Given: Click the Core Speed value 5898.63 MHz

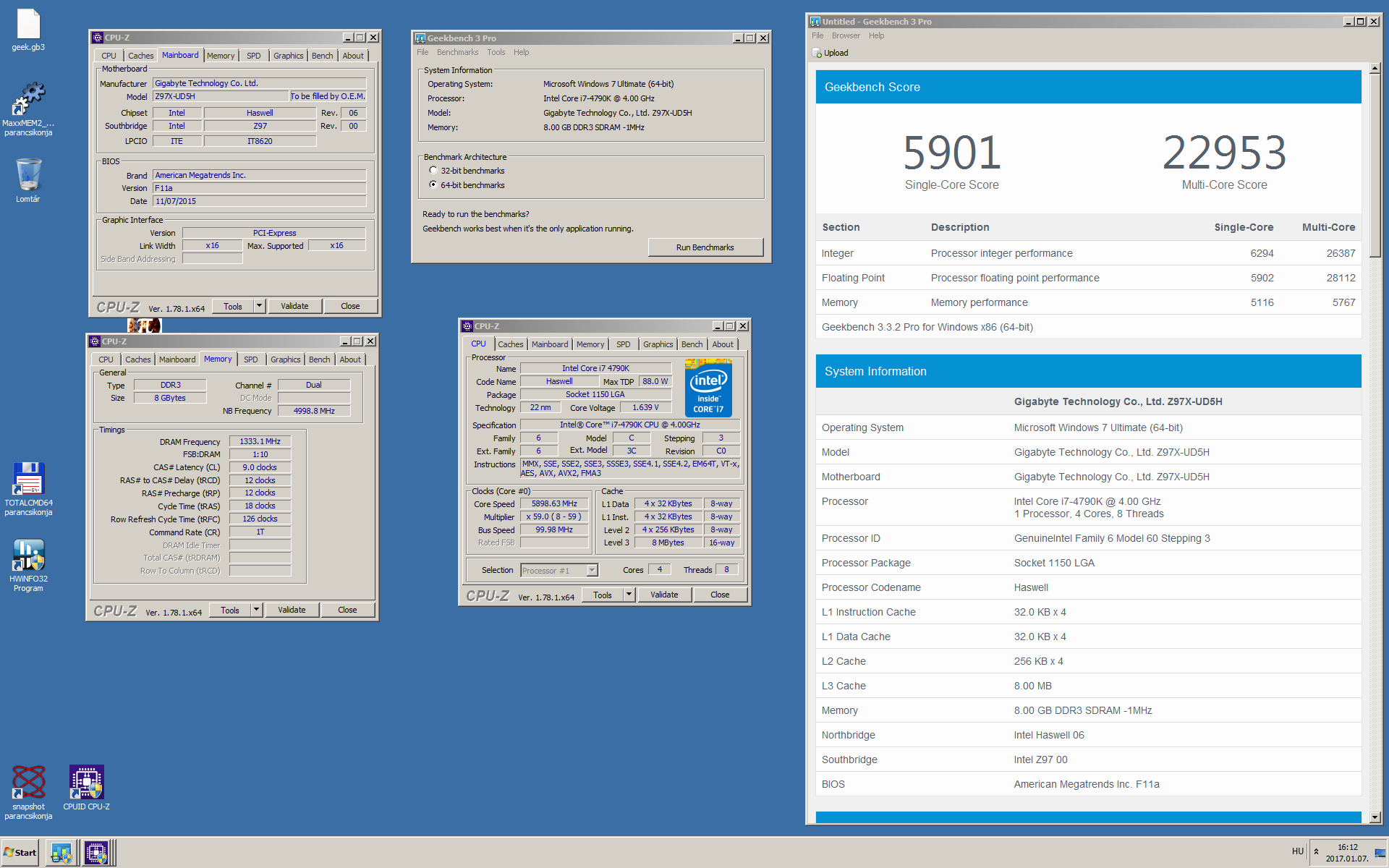Looking at the screenshot, I should pos(554,503).
